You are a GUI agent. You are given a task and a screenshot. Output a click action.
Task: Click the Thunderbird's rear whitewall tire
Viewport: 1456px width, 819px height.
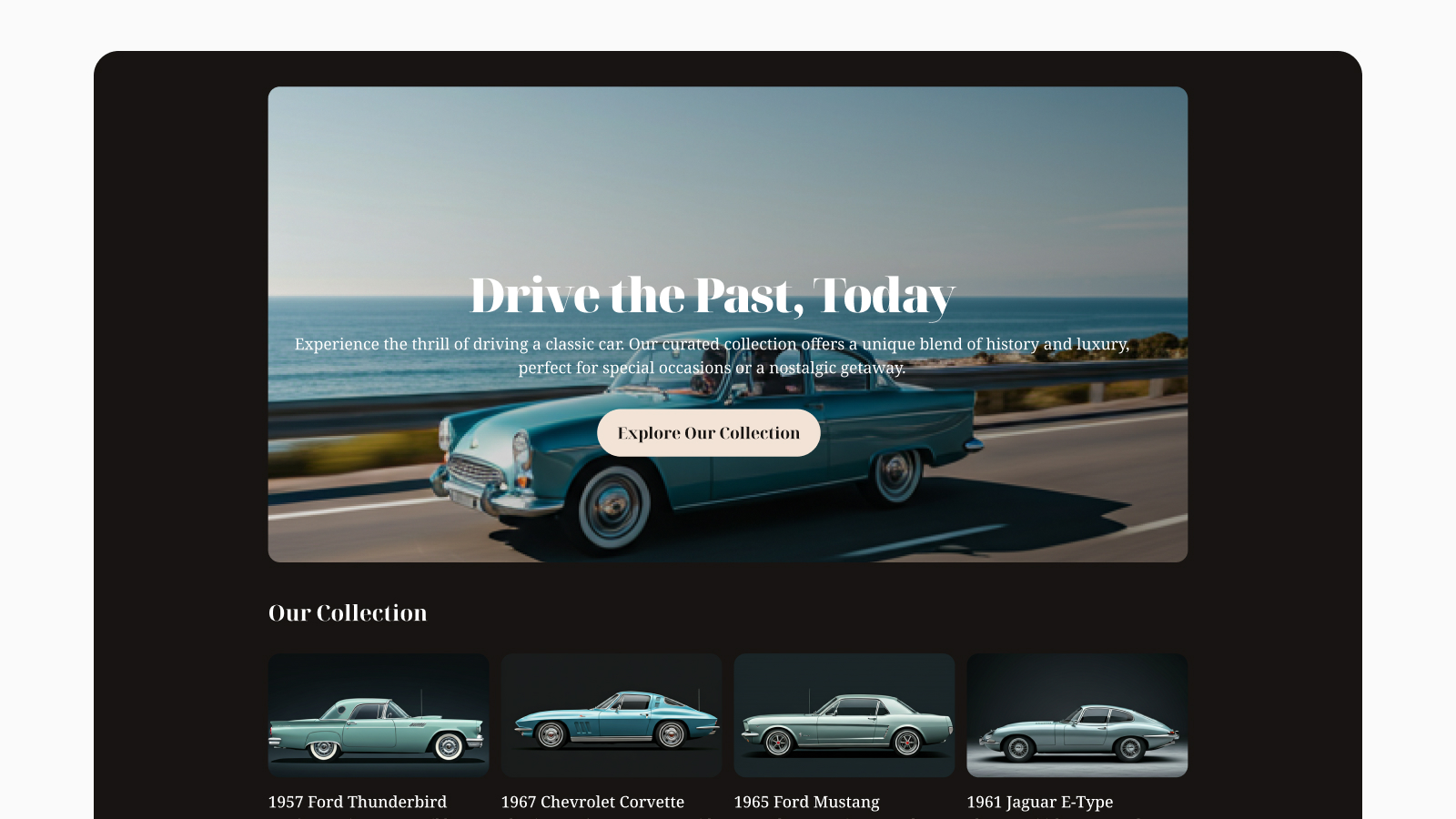[x=324, y=748]
